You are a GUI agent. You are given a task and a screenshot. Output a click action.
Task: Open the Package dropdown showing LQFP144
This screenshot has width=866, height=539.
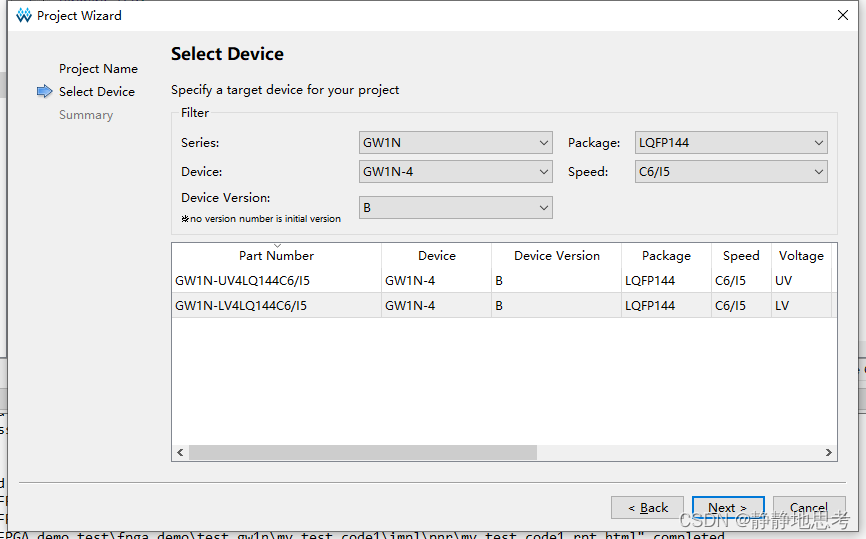coord(731,142)
